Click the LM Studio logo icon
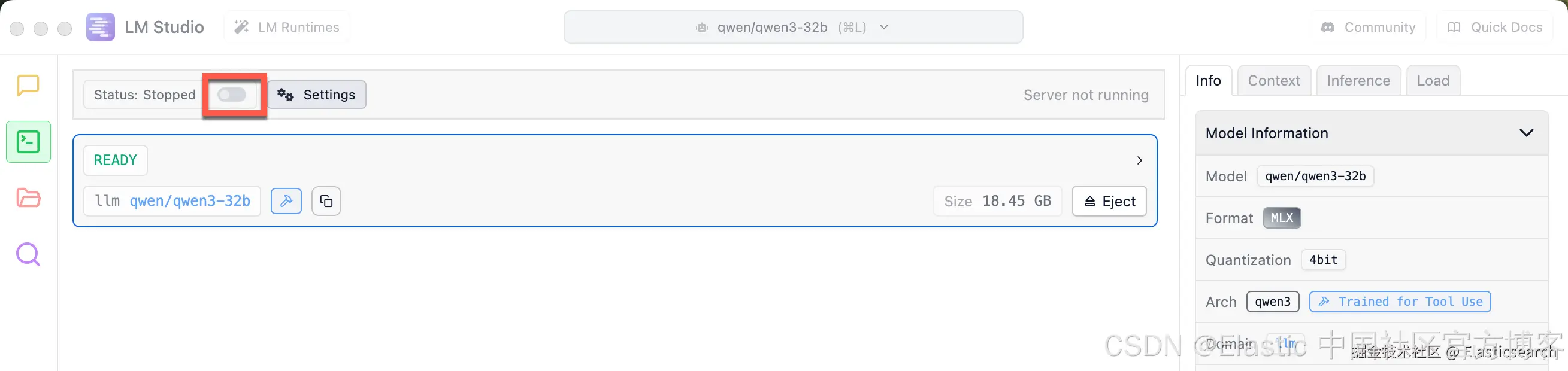The width and height of the screenshot is (1568, 371). [101, 27]
